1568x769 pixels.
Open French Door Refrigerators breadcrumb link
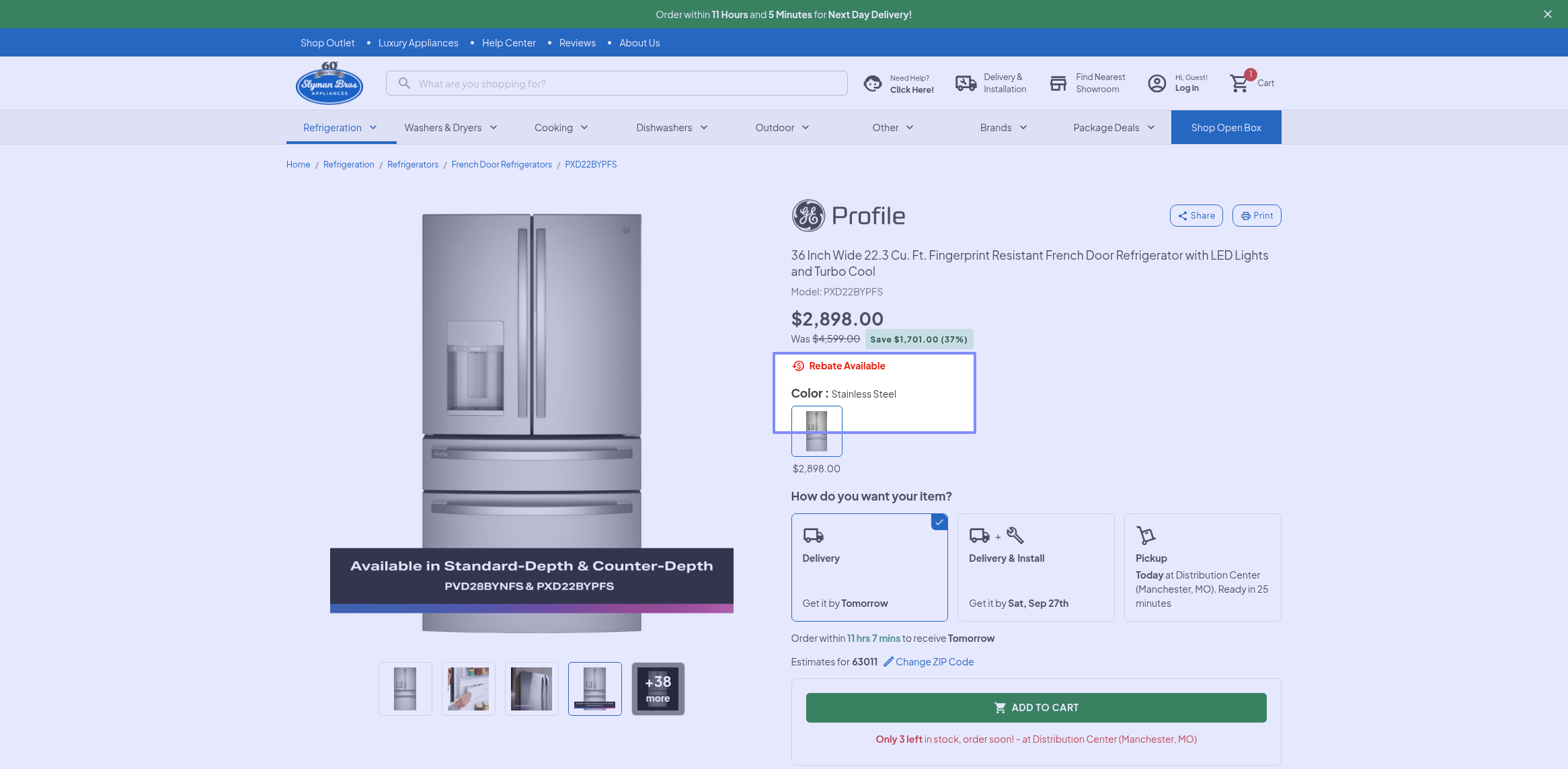pyautogui.click(x=502, y=165)
